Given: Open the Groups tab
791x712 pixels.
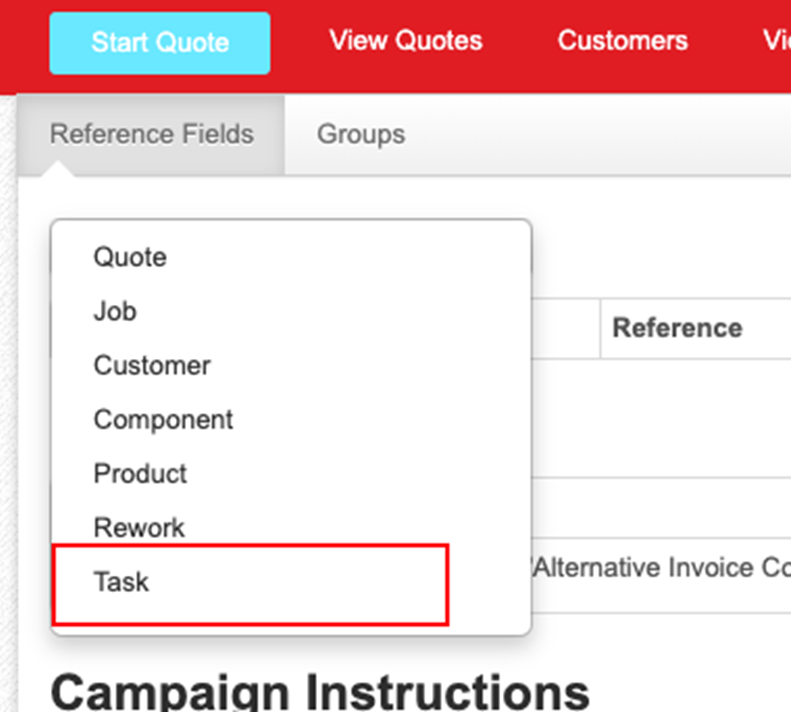Looking at the screenshot, I should pyautogui.click(x=360, y=134).
